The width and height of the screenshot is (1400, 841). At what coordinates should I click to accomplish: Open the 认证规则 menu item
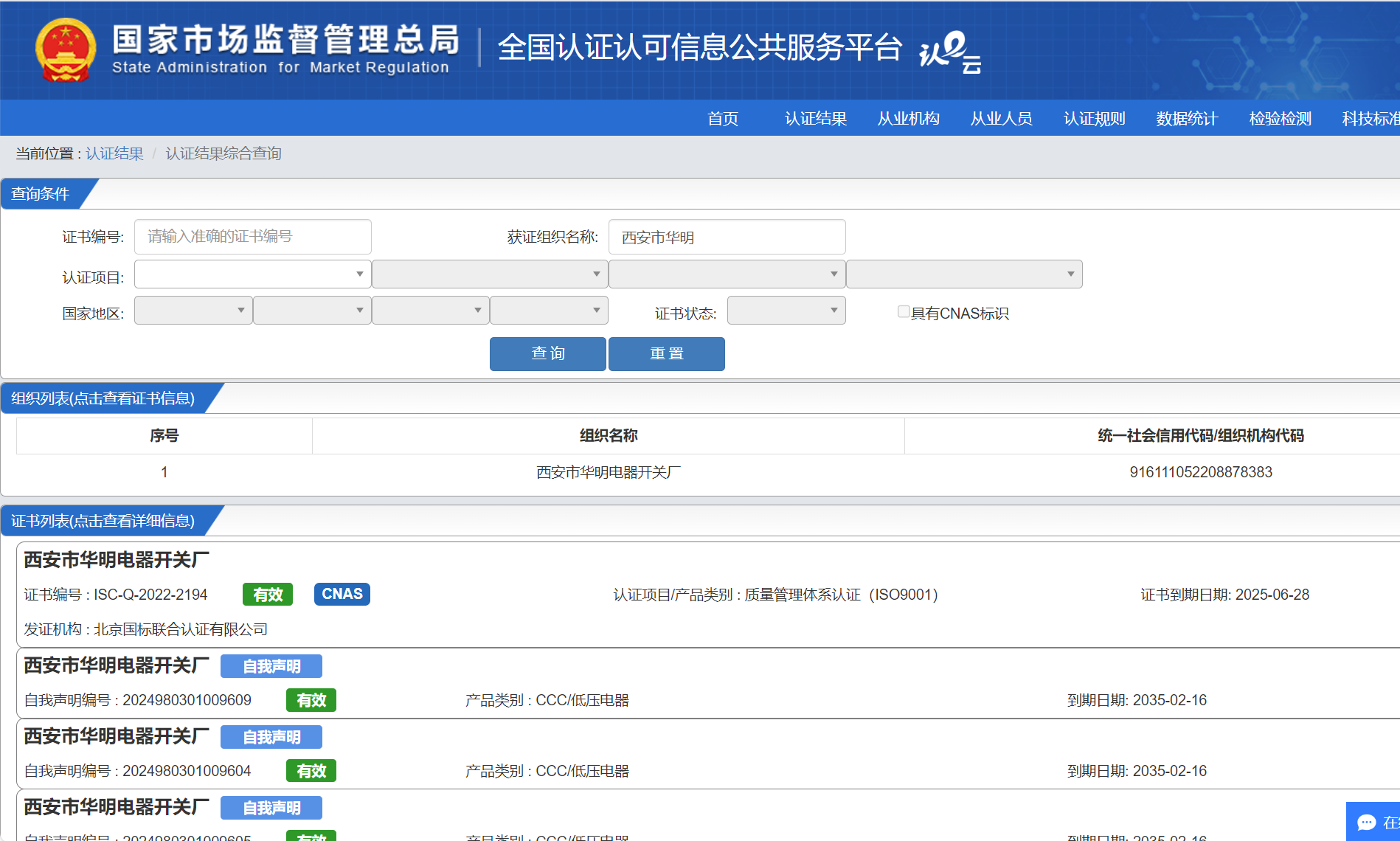[x=1095, y=119]
